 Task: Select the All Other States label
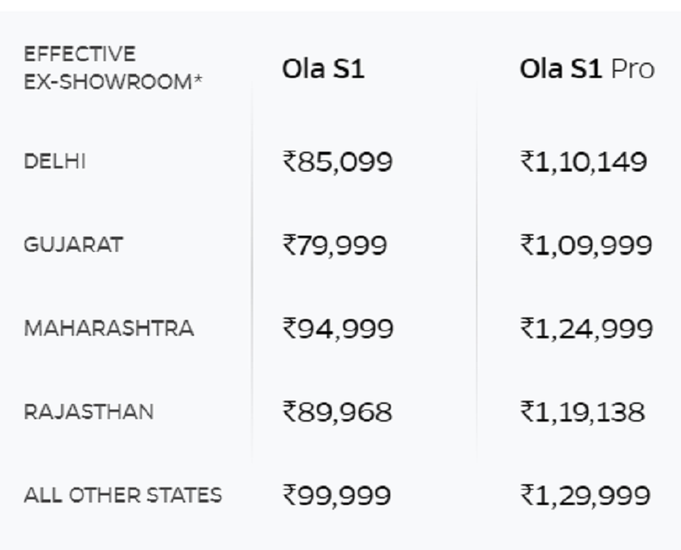(123, 495)
